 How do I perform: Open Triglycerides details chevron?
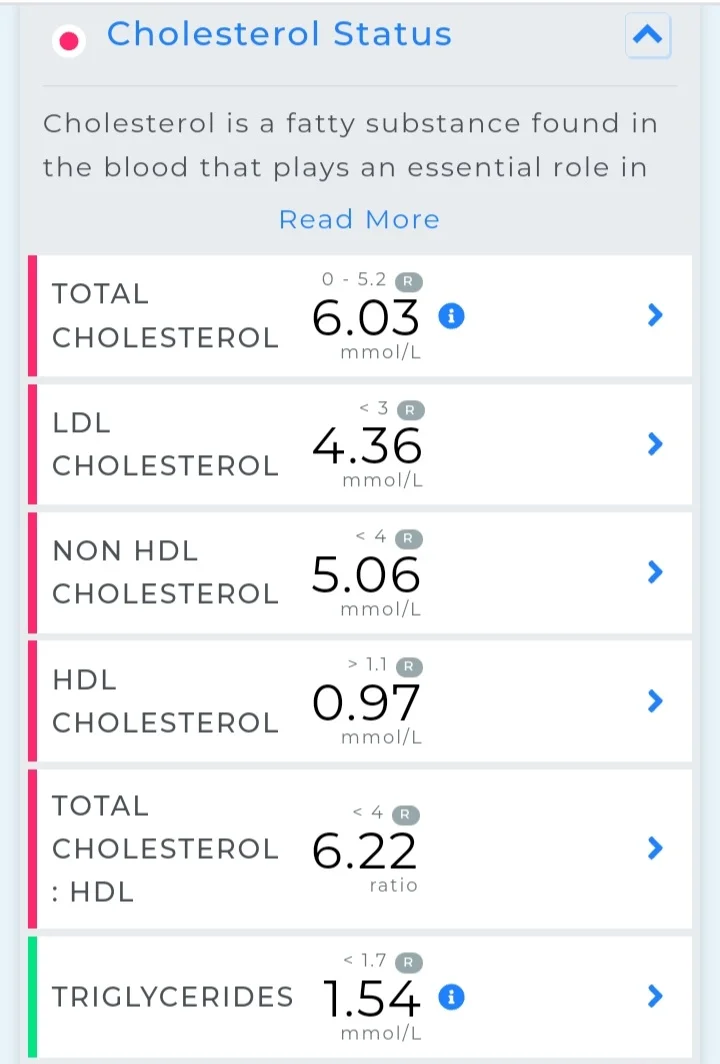655,996
